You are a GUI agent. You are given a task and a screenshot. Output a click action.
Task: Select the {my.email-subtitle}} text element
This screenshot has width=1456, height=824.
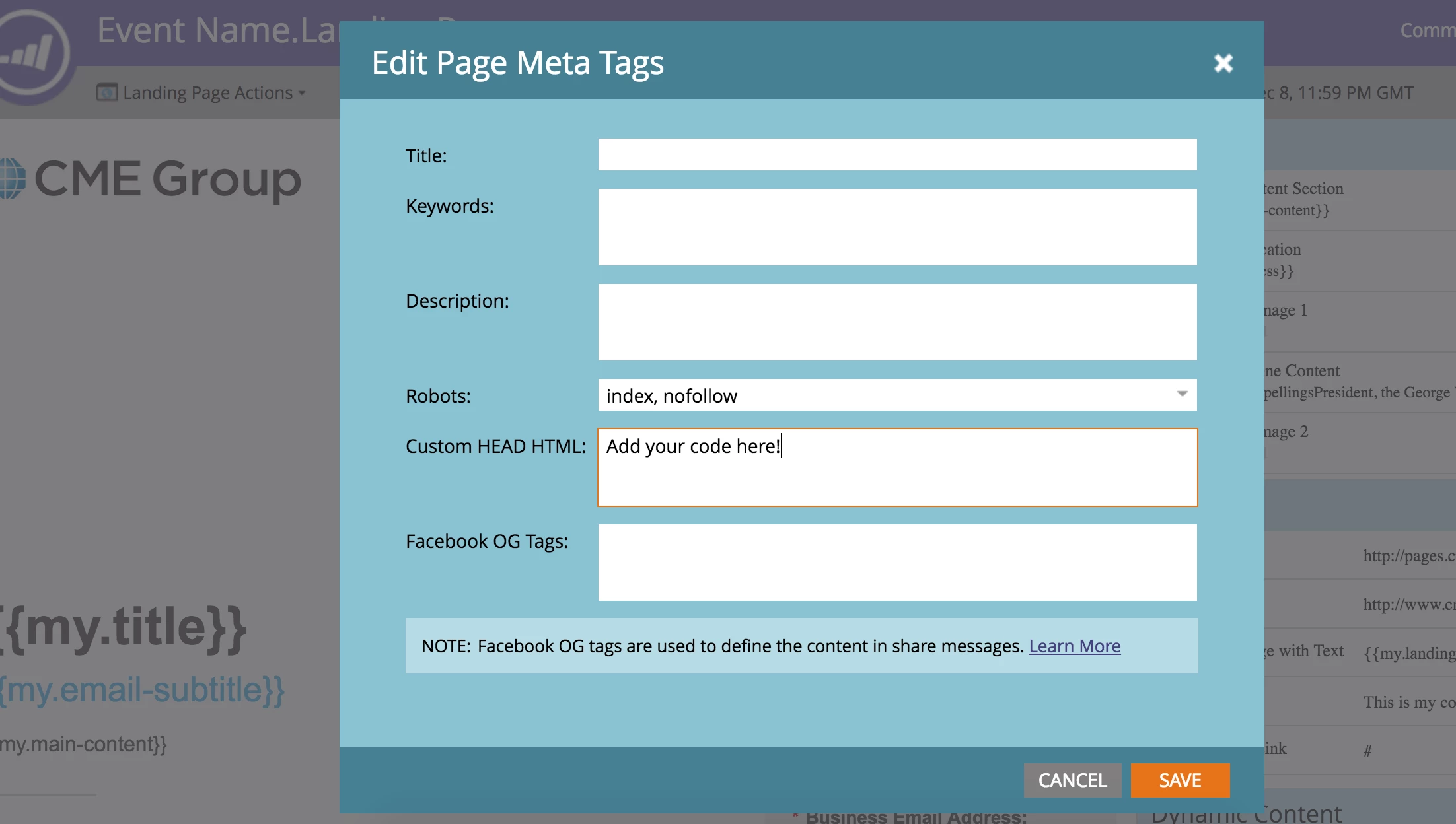coord(142,690)
